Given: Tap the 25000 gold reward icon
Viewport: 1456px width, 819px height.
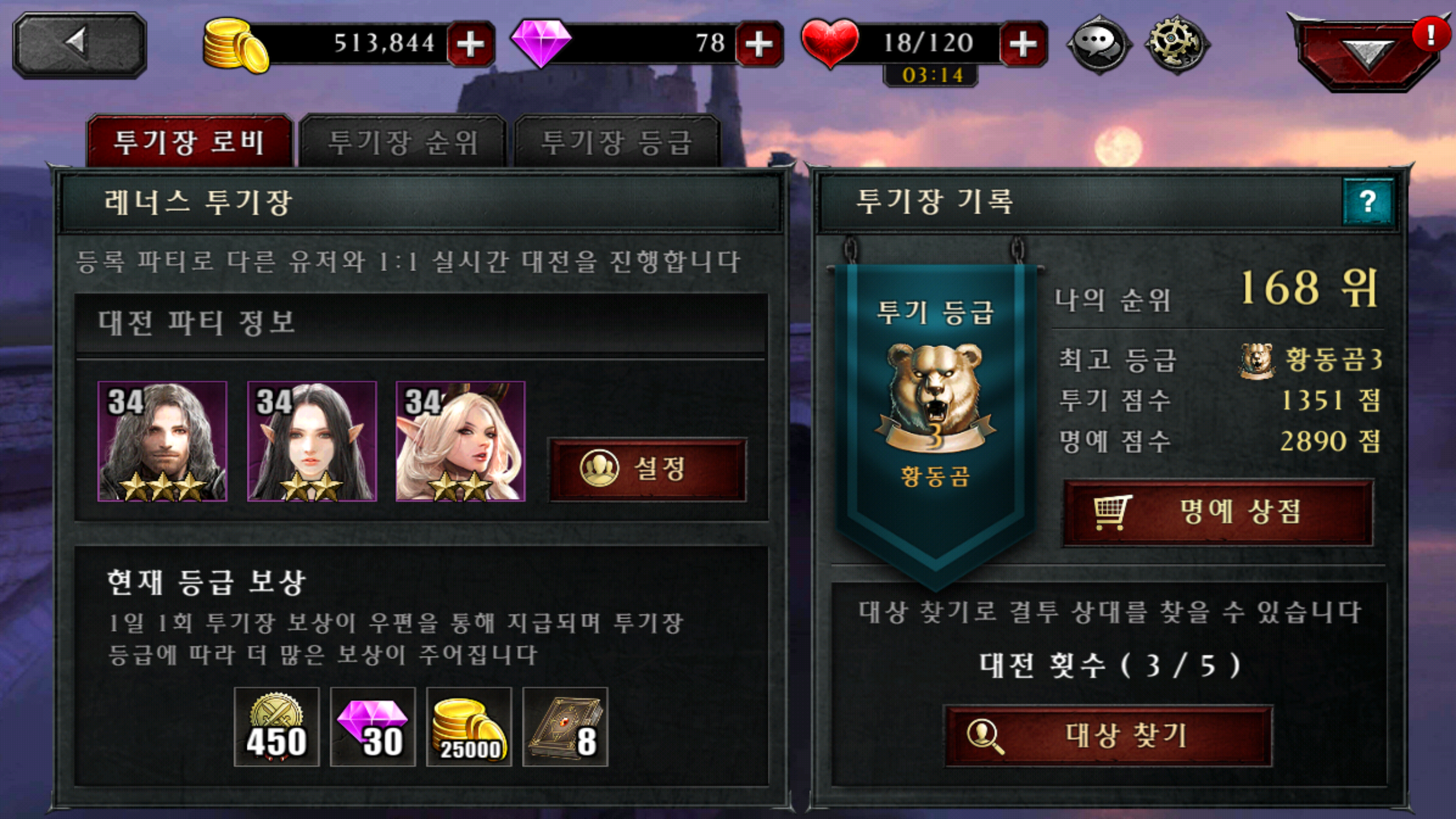Looking at the screenshot, I should tap(469, 727).
